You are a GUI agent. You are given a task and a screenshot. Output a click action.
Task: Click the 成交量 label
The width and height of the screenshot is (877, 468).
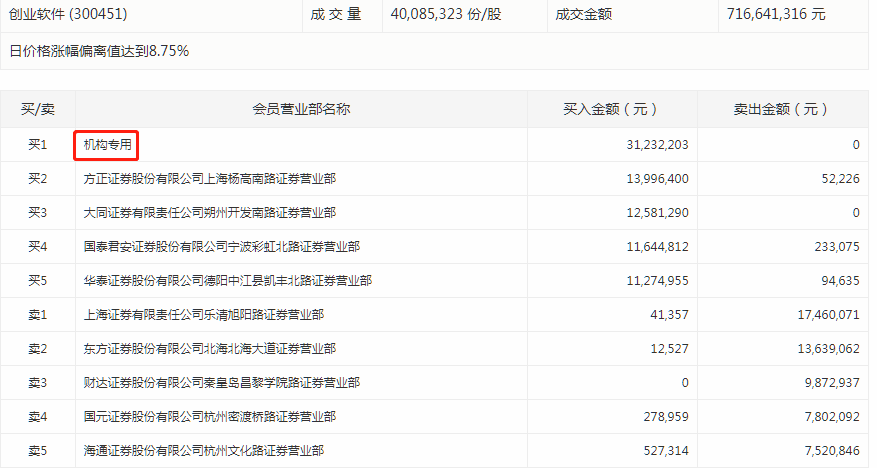pos(336,14)
